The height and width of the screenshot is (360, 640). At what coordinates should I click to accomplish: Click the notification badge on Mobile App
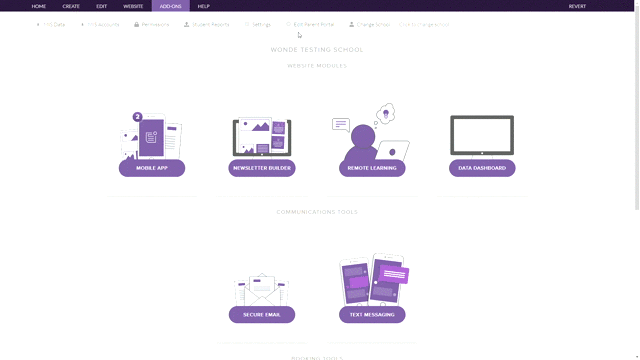[138, 117]
